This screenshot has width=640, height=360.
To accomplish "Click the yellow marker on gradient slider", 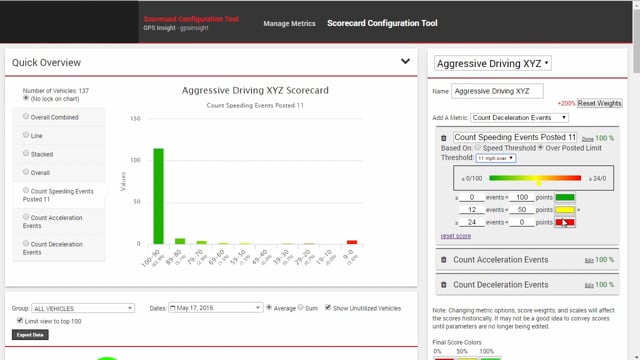I will click(x=538, y=183).
